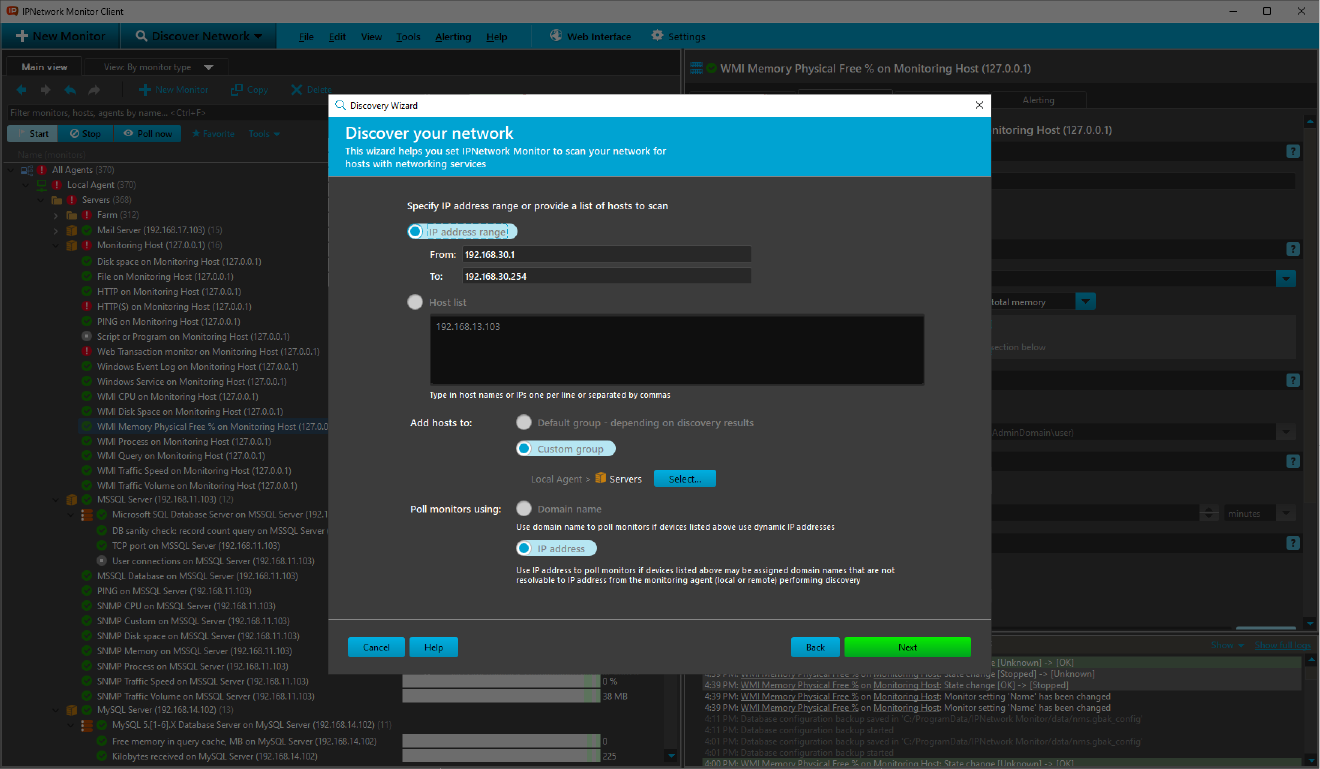Image resolution: width=1320 pixels, height=769 pixels.
Task: Open the Web Interface globe icon
Action: [555, 36]
